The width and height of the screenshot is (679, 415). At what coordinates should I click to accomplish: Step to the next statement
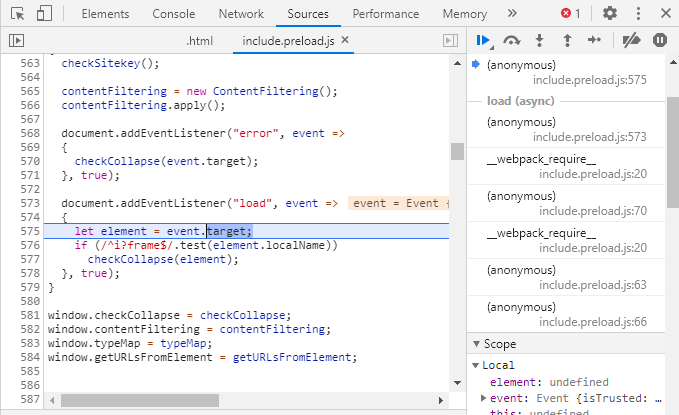pyautogui.click(x=595, y=40)
